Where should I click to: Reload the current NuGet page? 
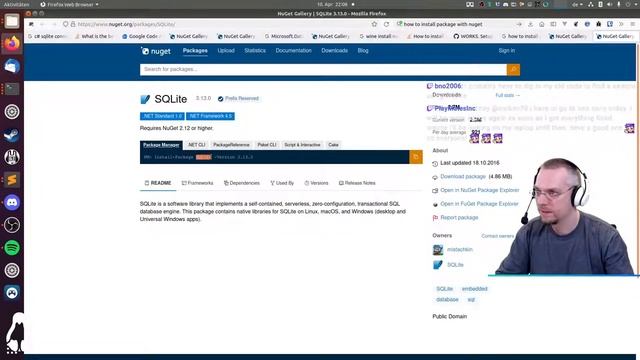tap(386, 24)
